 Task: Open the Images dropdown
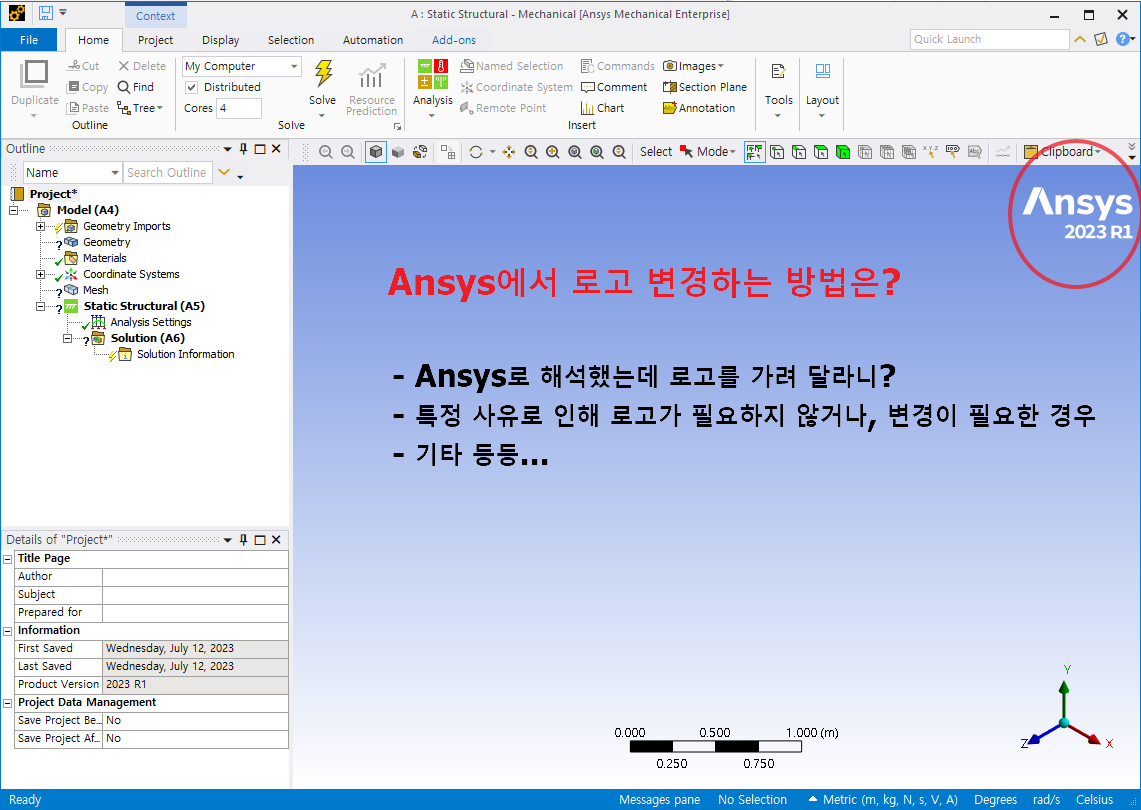tap(693, 65)
